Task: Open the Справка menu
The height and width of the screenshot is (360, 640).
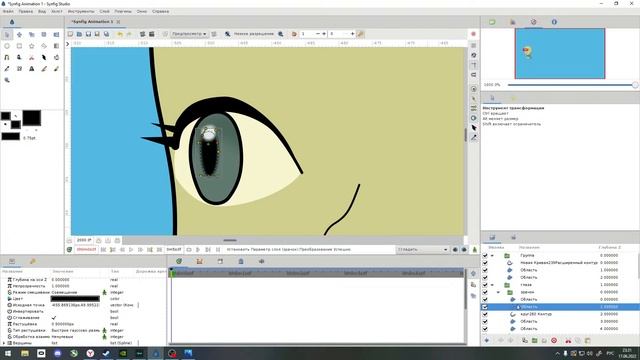Action: coord(160,11)
